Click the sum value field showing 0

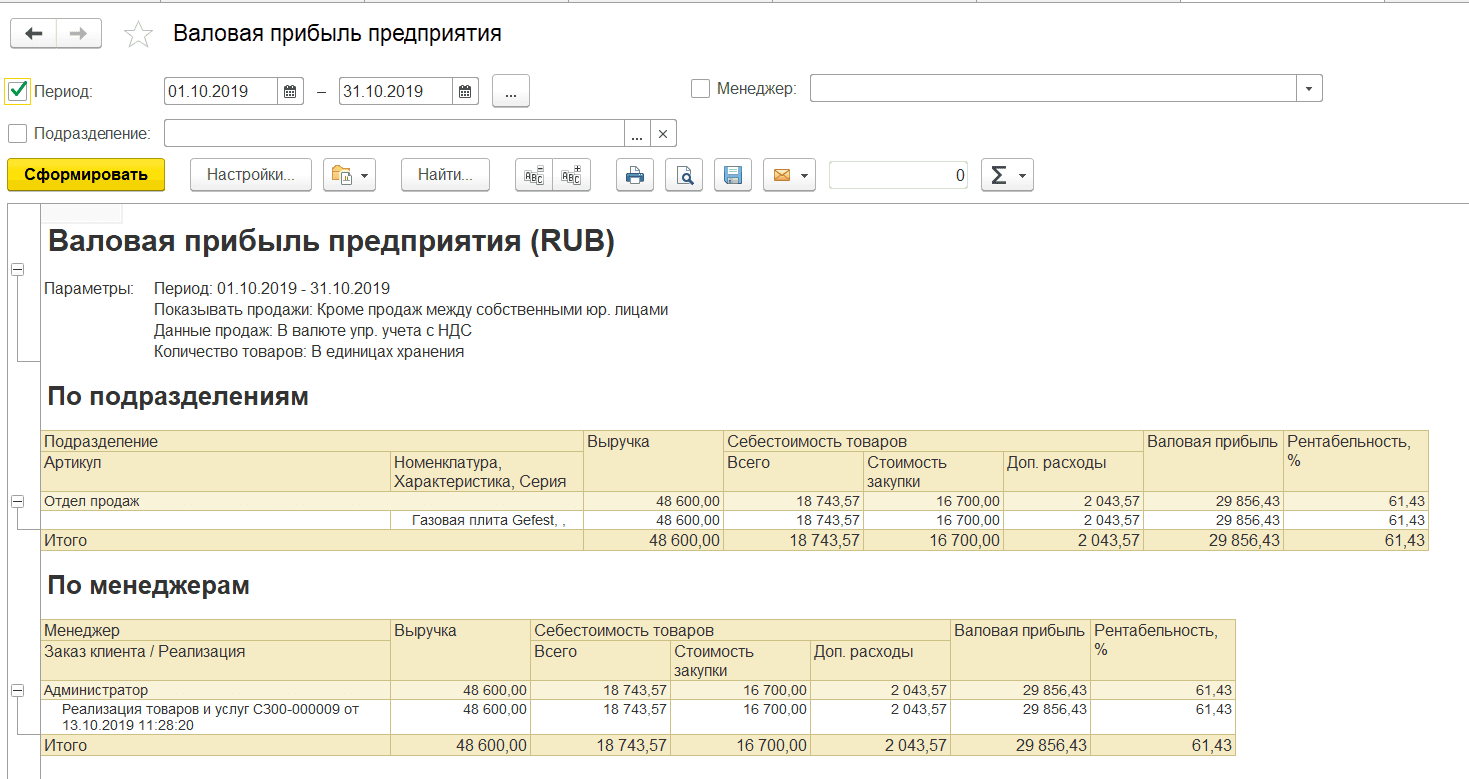(x=898, y=175)
